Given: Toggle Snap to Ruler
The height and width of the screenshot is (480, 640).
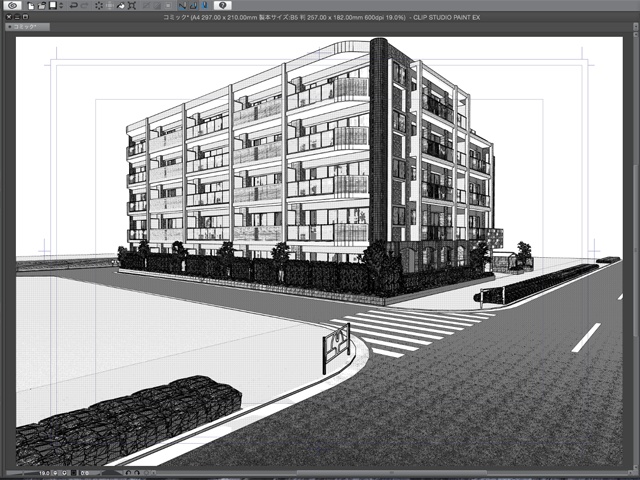Looking at the screenshot, I should coord(182,6).
